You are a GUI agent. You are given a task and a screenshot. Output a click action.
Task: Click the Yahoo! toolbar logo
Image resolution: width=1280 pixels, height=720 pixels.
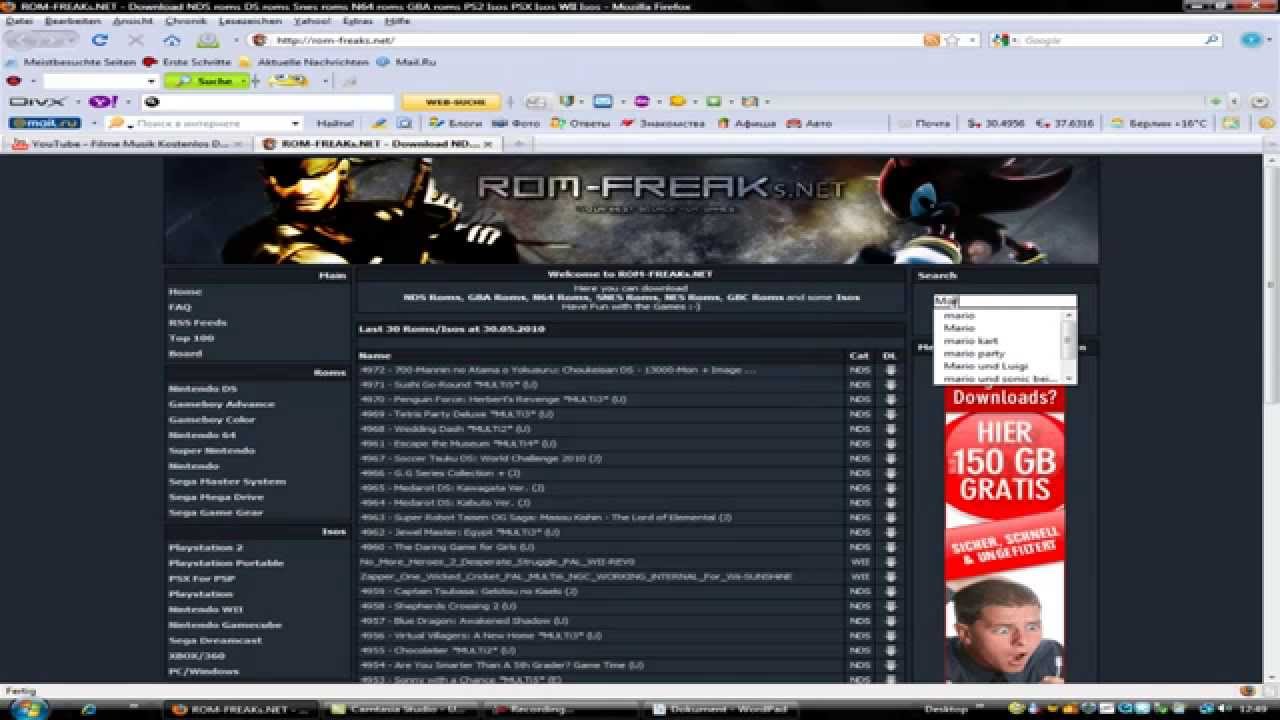pyautogui.click(x=103, y=102)
